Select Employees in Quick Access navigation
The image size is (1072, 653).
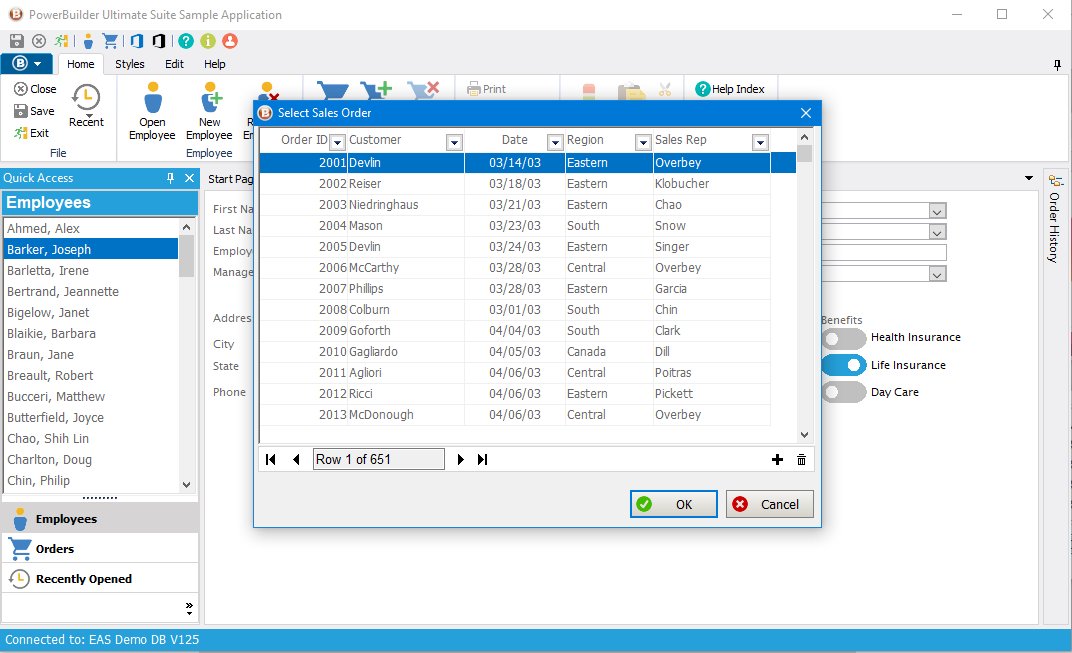pos(100,518)
